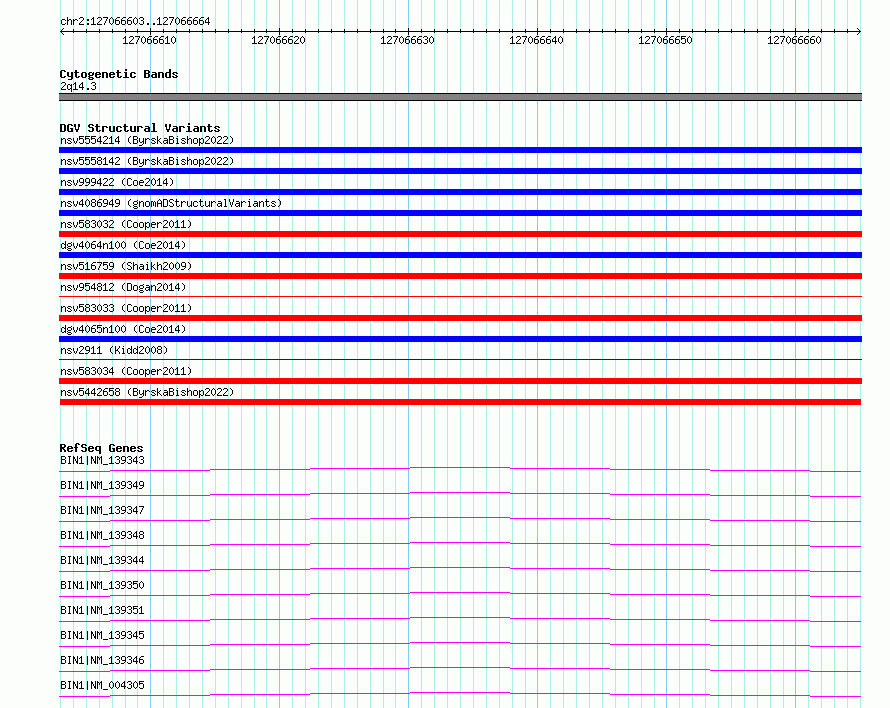
Task: Open transcript BIN1|NM_139349 label
Action: [102, 485]
